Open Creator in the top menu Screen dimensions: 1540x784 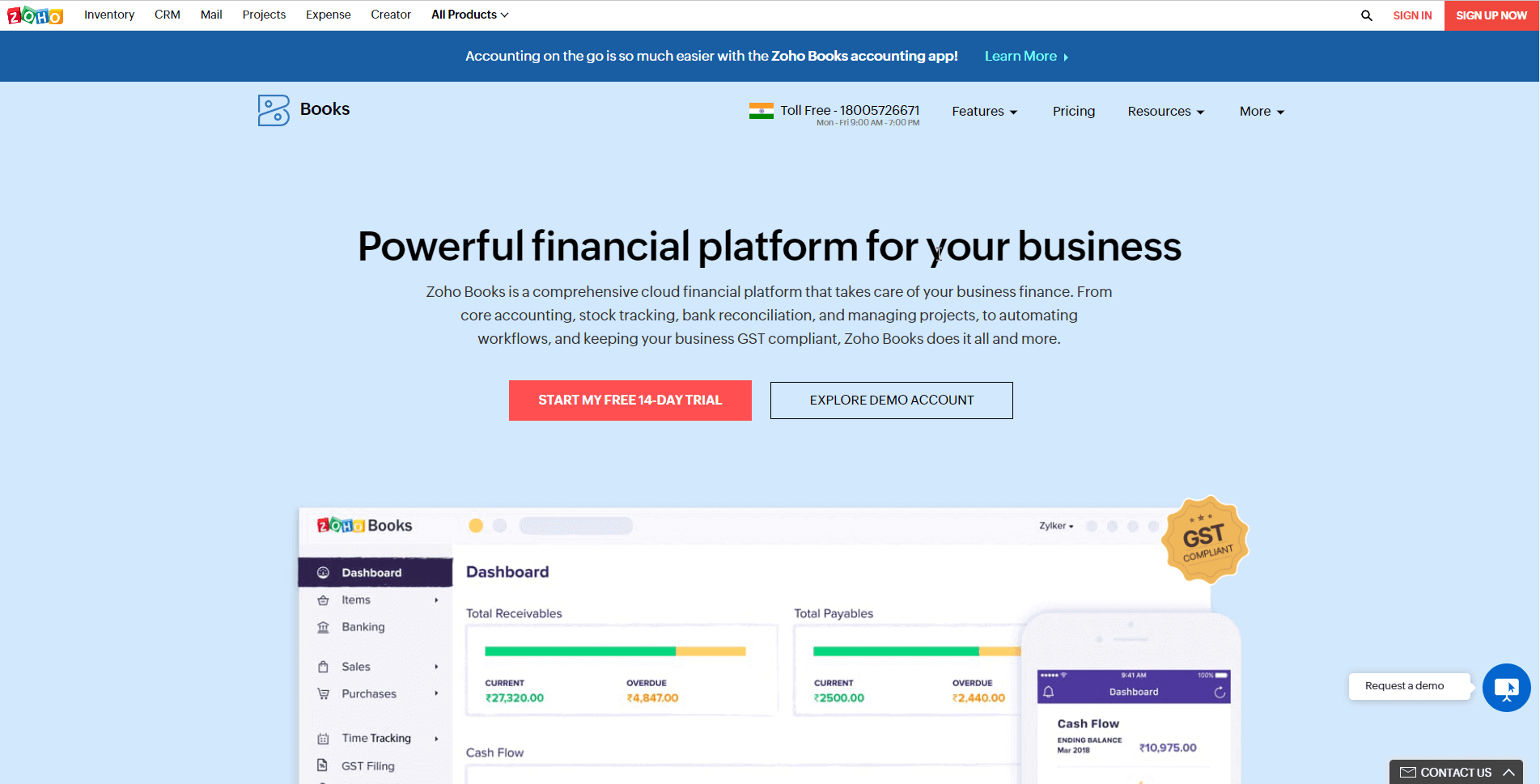(x=391, y=15)
